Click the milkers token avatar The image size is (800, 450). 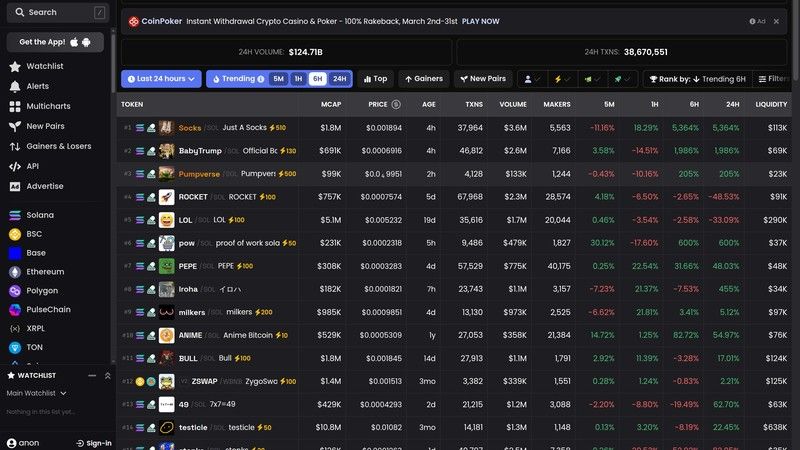tap(166, 312)
